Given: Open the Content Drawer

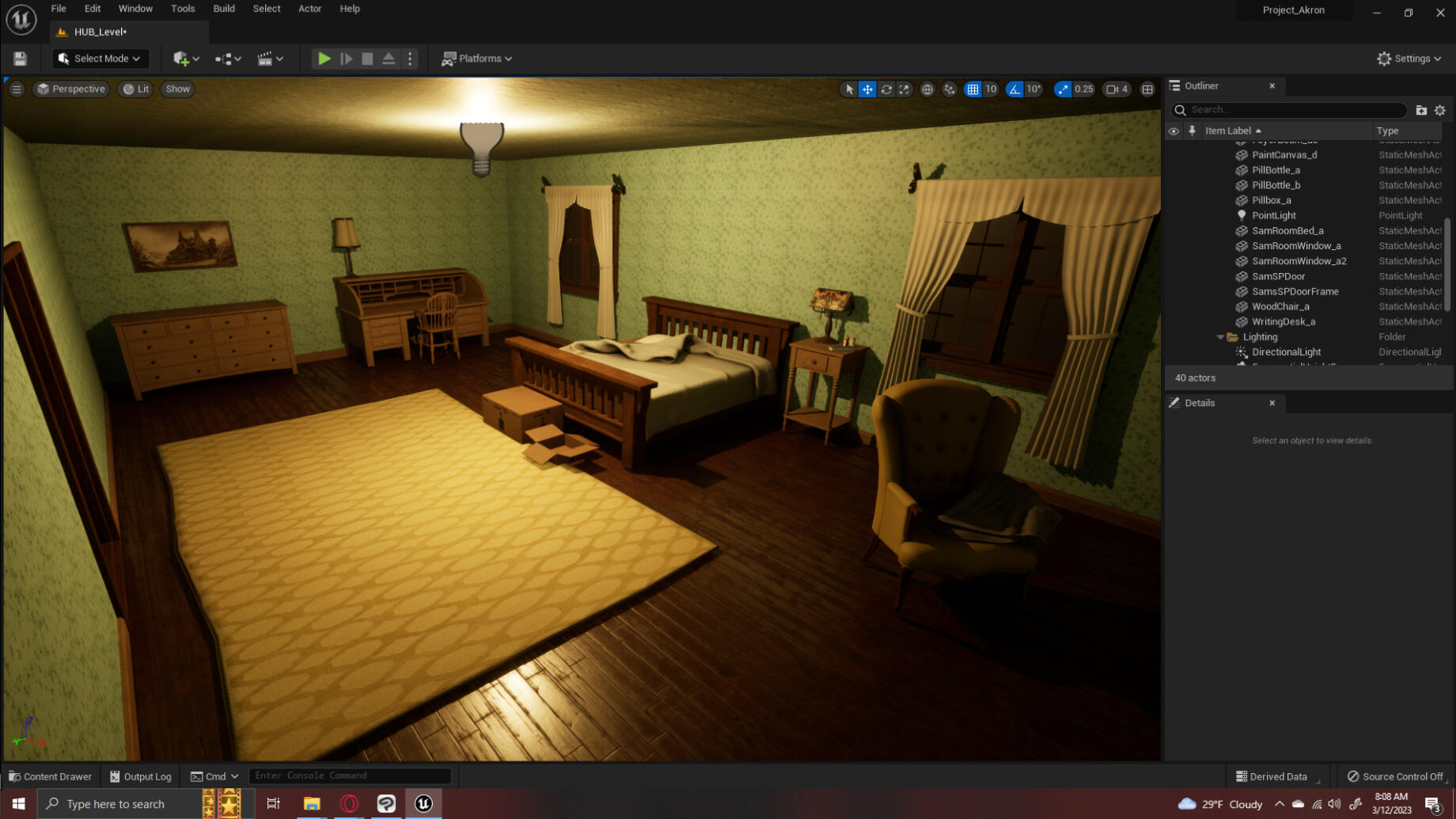Looking at the screenshot, I should pos(50,776).
